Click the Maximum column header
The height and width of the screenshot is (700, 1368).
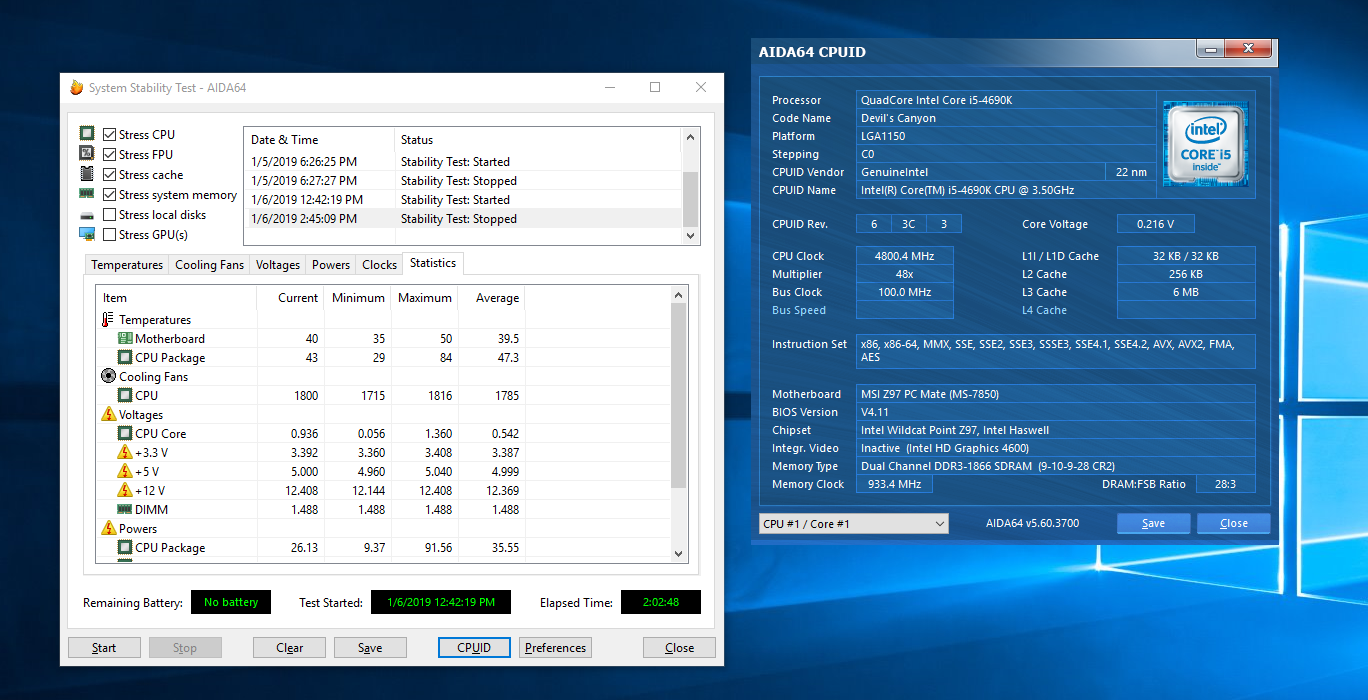pos(424,298)
